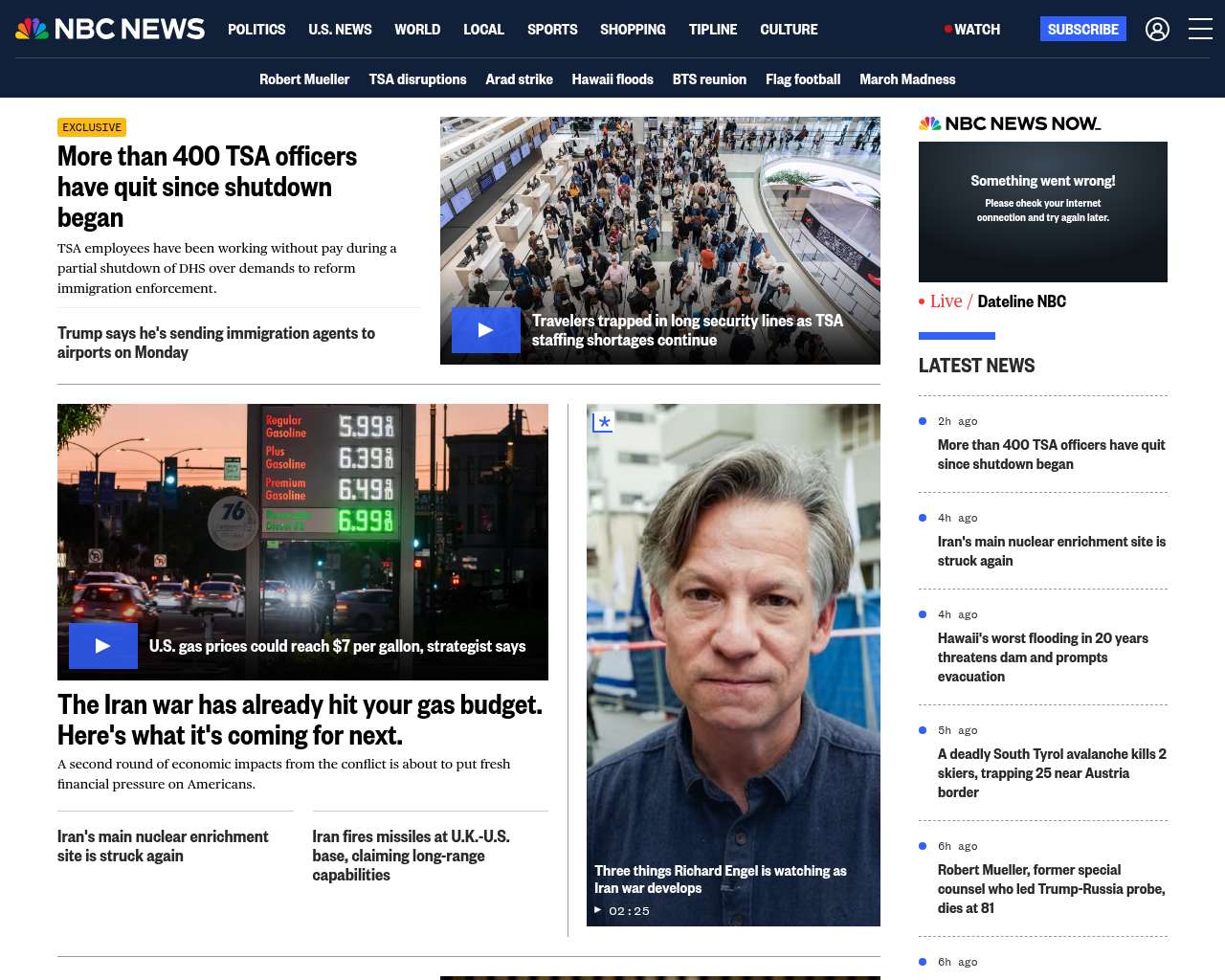Play the Richard Engel Iran war video
This screenshot has height=980, width=1225.
[x=598, y=910]
